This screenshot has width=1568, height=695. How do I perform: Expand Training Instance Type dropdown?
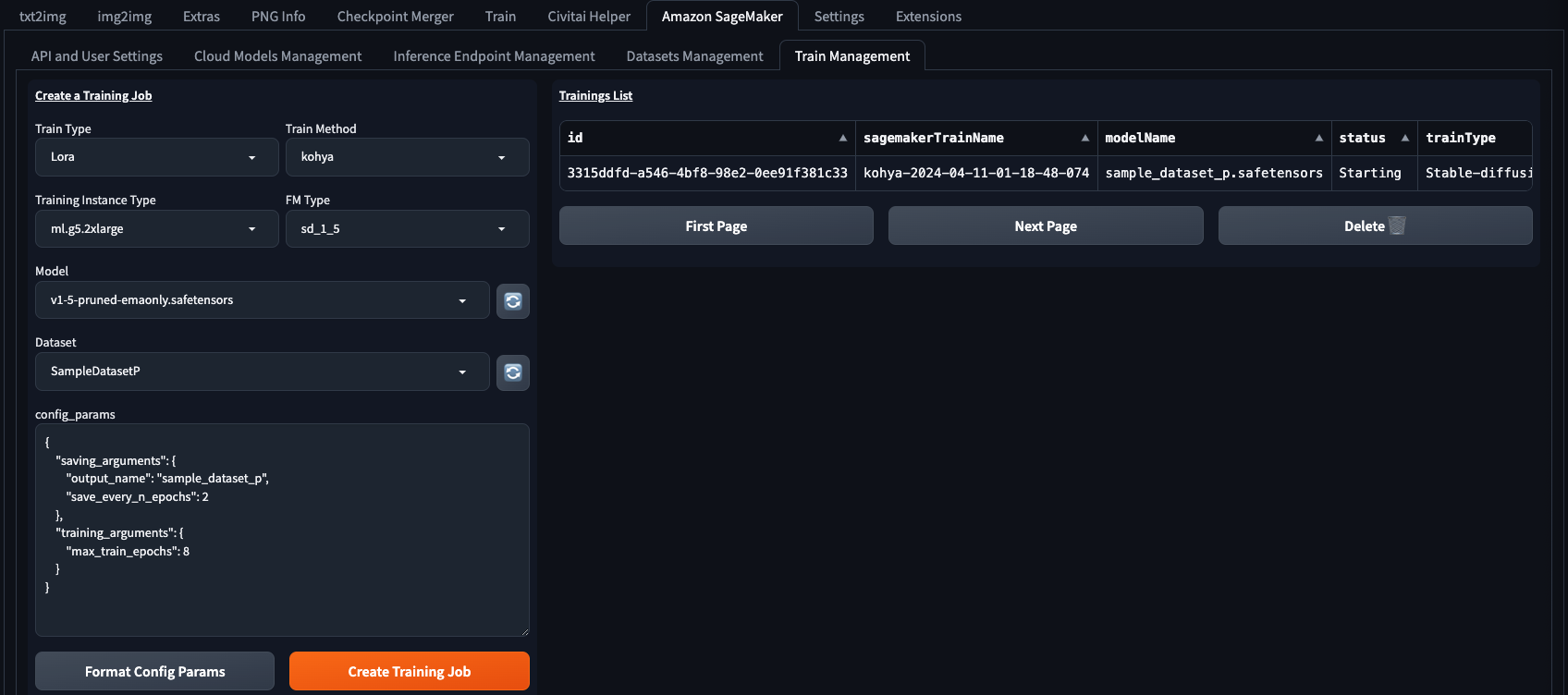pos(157,229)
